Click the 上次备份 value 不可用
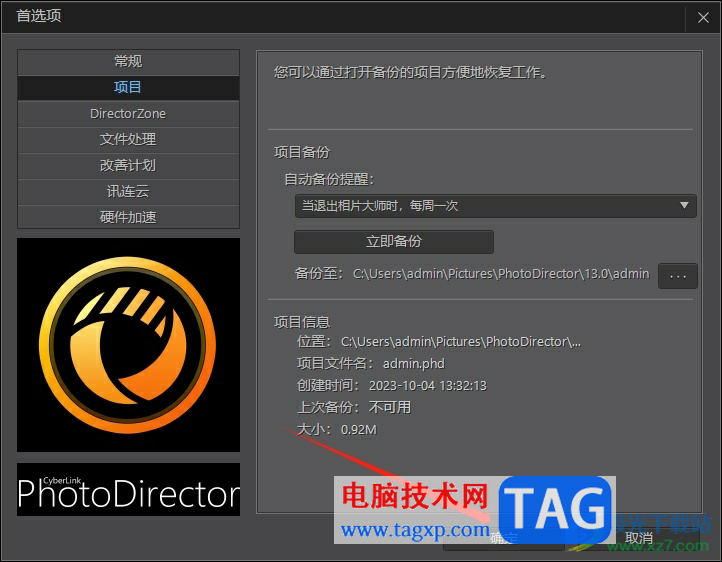722x562 pixels. (x=390, y=407)
